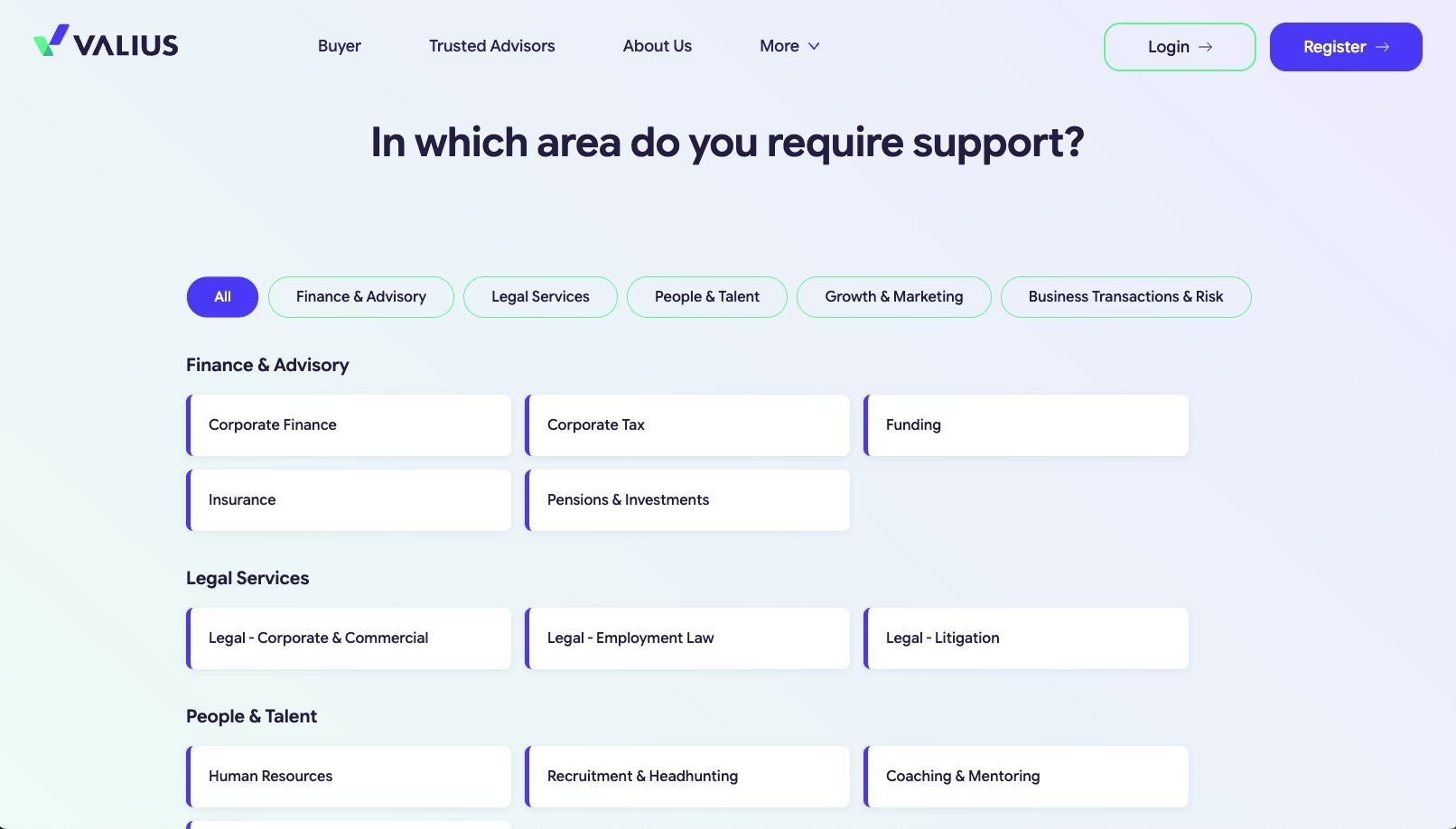The width and height of the screenshot is (1456, 829).
Task: Open the Buyer nav link
Action: [x=340, y=46]
